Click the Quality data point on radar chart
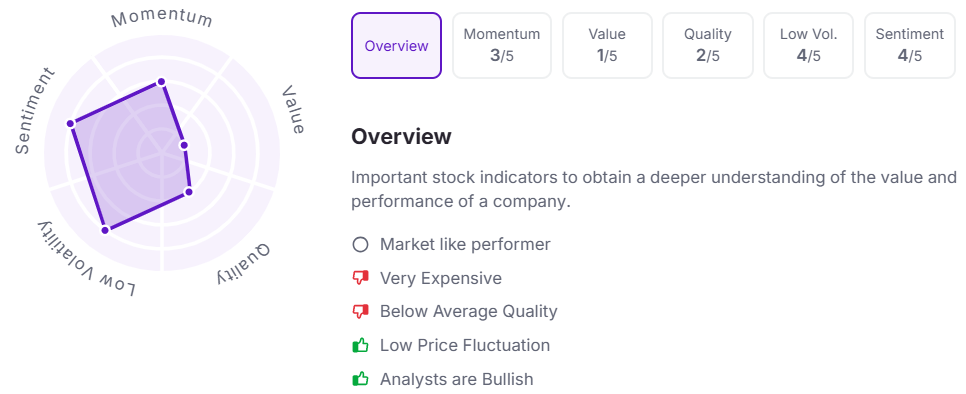Image resolution: width=966 pixels, height=394 pixels. pos(189,192)
